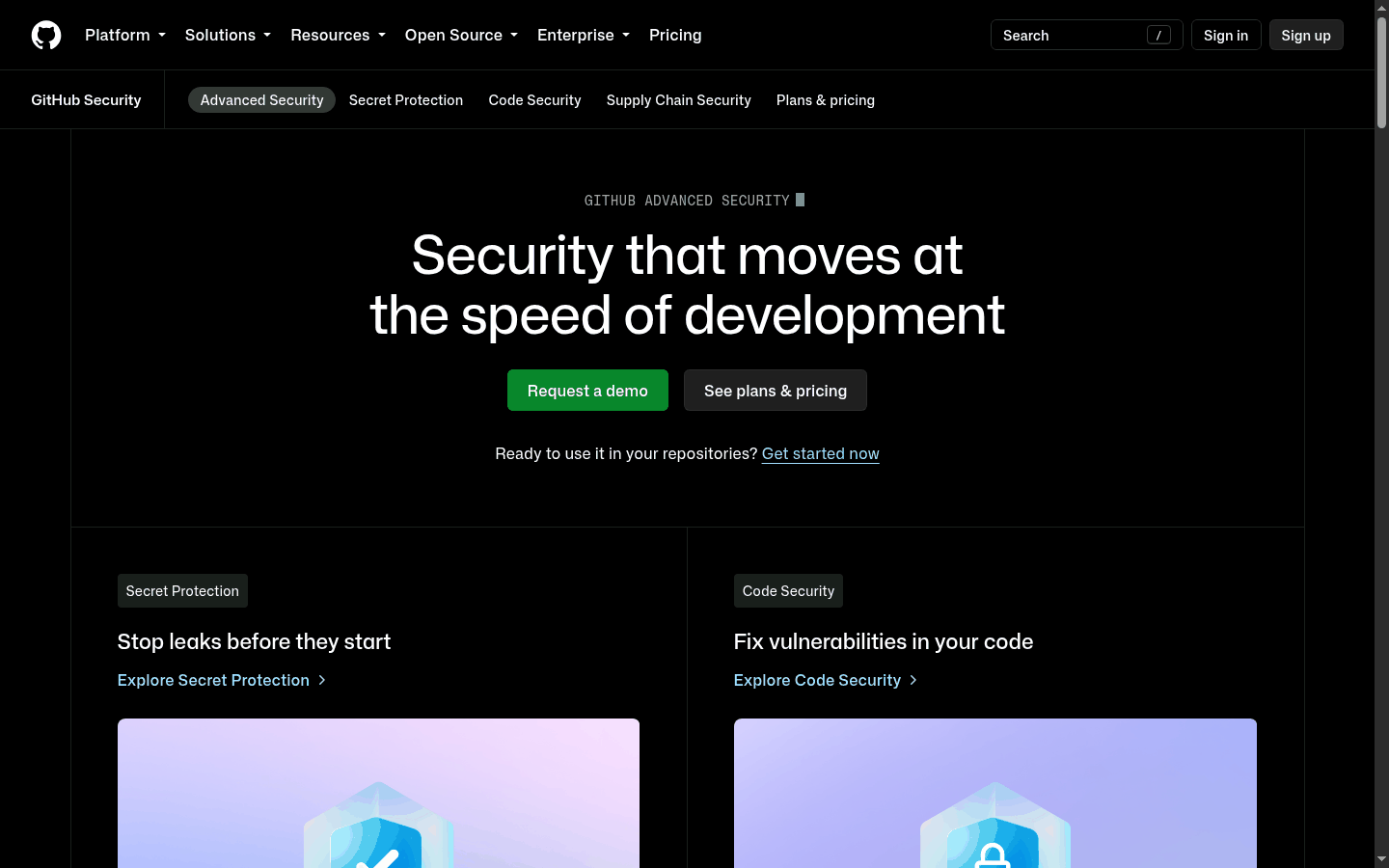The height and width of the screenshot is (868, 1389).
Task: Expand the Open Source menu
Action: [461, 35]
